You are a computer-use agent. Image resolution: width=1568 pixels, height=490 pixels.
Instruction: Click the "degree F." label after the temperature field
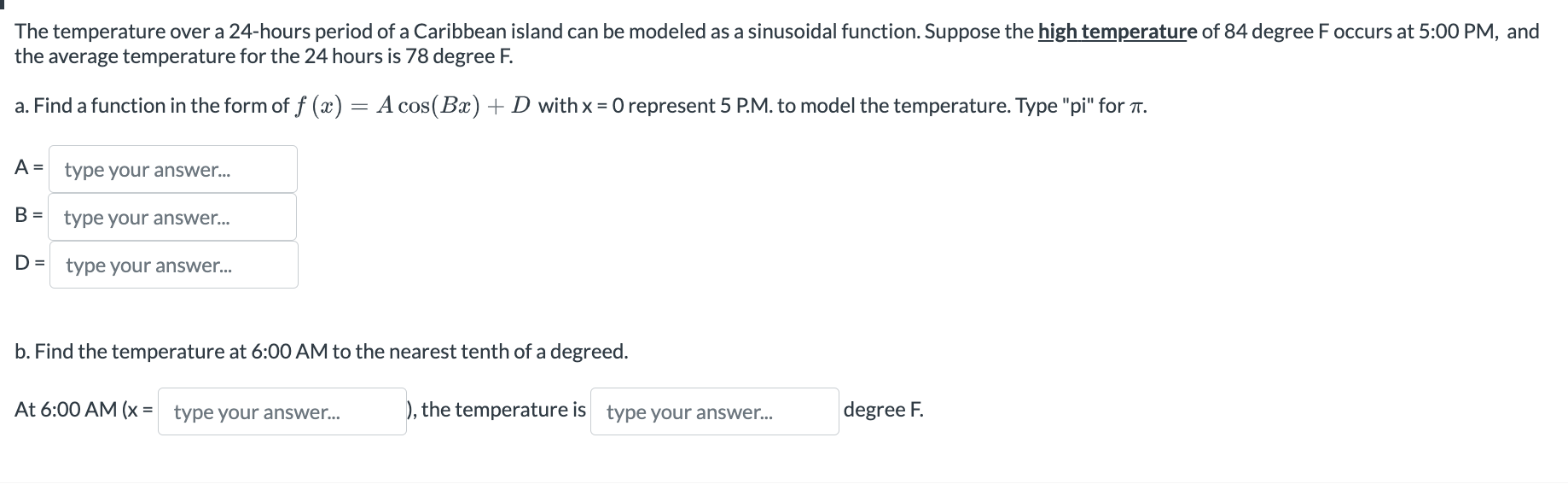[883, 410]
